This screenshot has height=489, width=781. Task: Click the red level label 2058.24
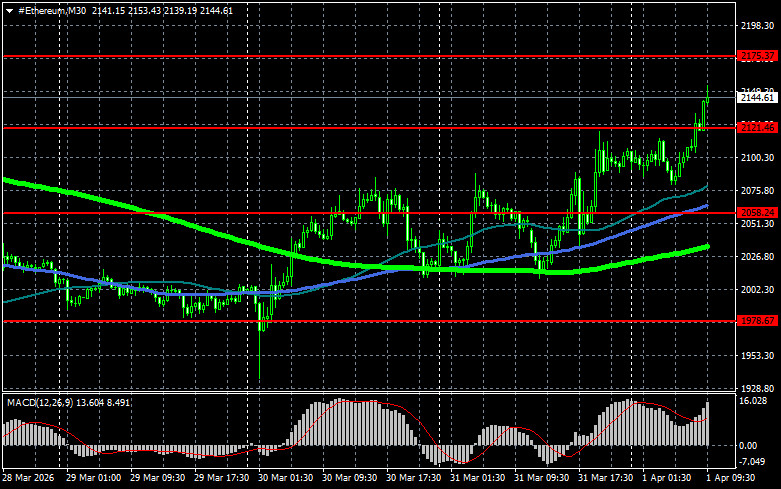[x=757, y=213]
